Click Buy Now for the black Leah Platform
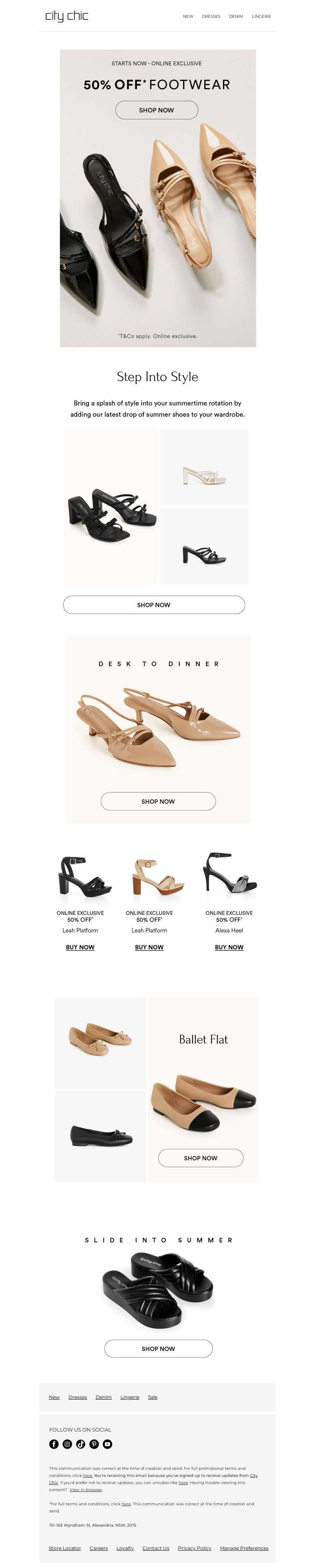The height and width of the screenshot is (1568, 315). [x=80, y=947]
